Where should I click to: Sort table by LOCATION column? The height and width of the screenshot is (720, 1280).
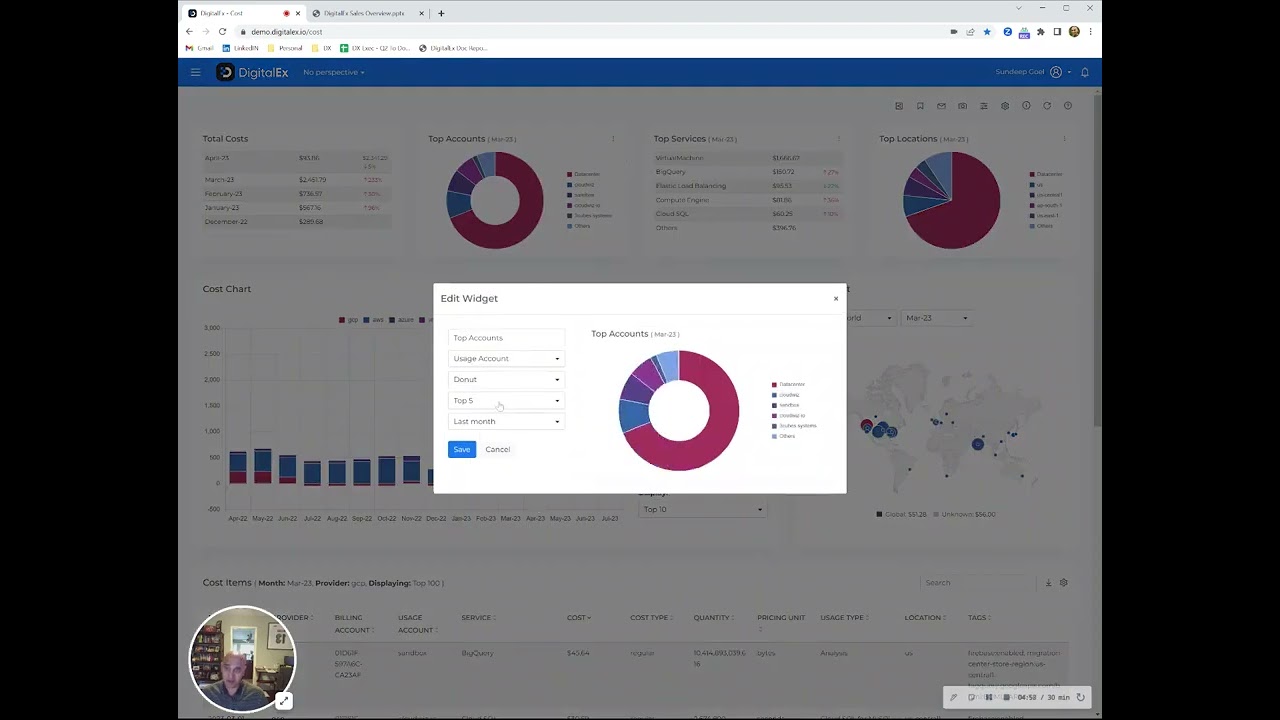(x=925, y=618)
